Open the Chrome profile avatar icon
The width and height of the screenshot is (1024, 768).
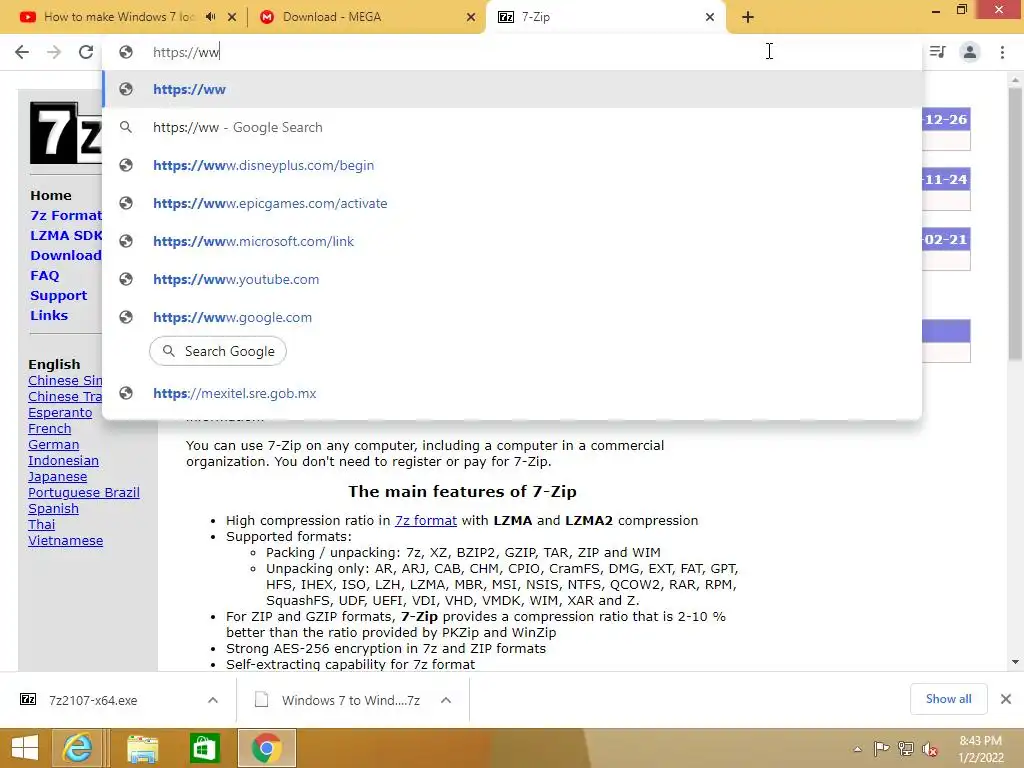coord(970,52)
